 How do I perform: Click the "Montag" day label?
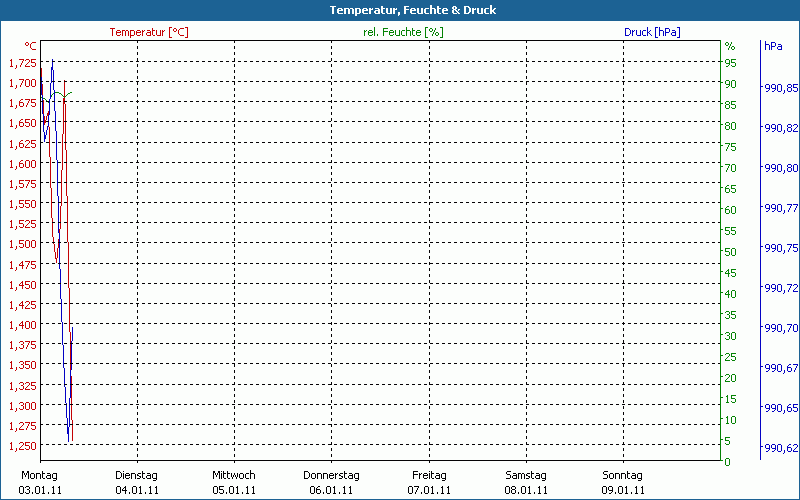point(39,475)
